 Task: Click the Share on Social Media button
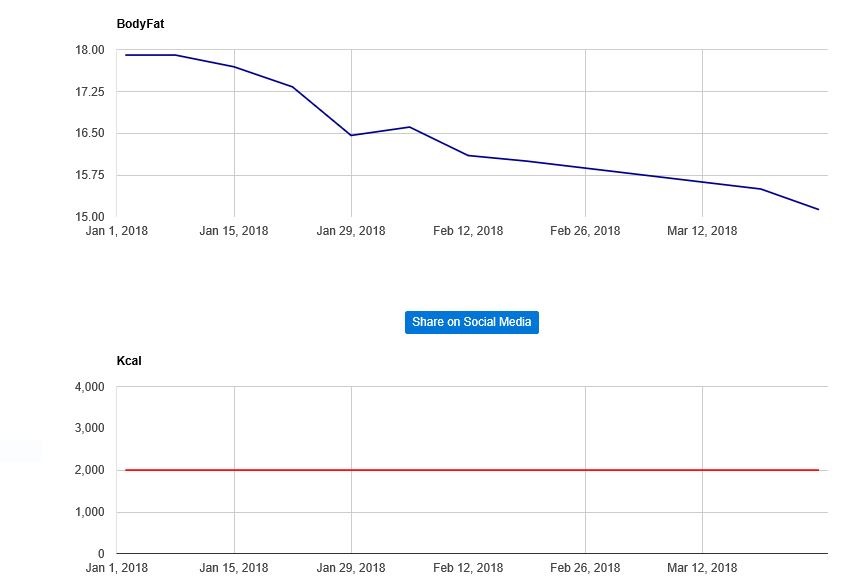pos(471,322)
